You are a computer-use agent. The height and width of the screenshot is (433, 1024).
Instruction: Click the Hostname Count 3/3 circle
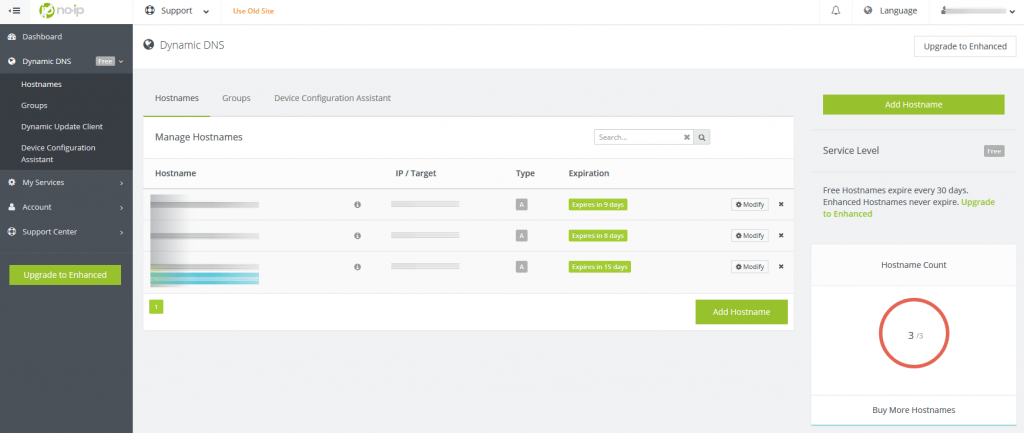(914, 333)
